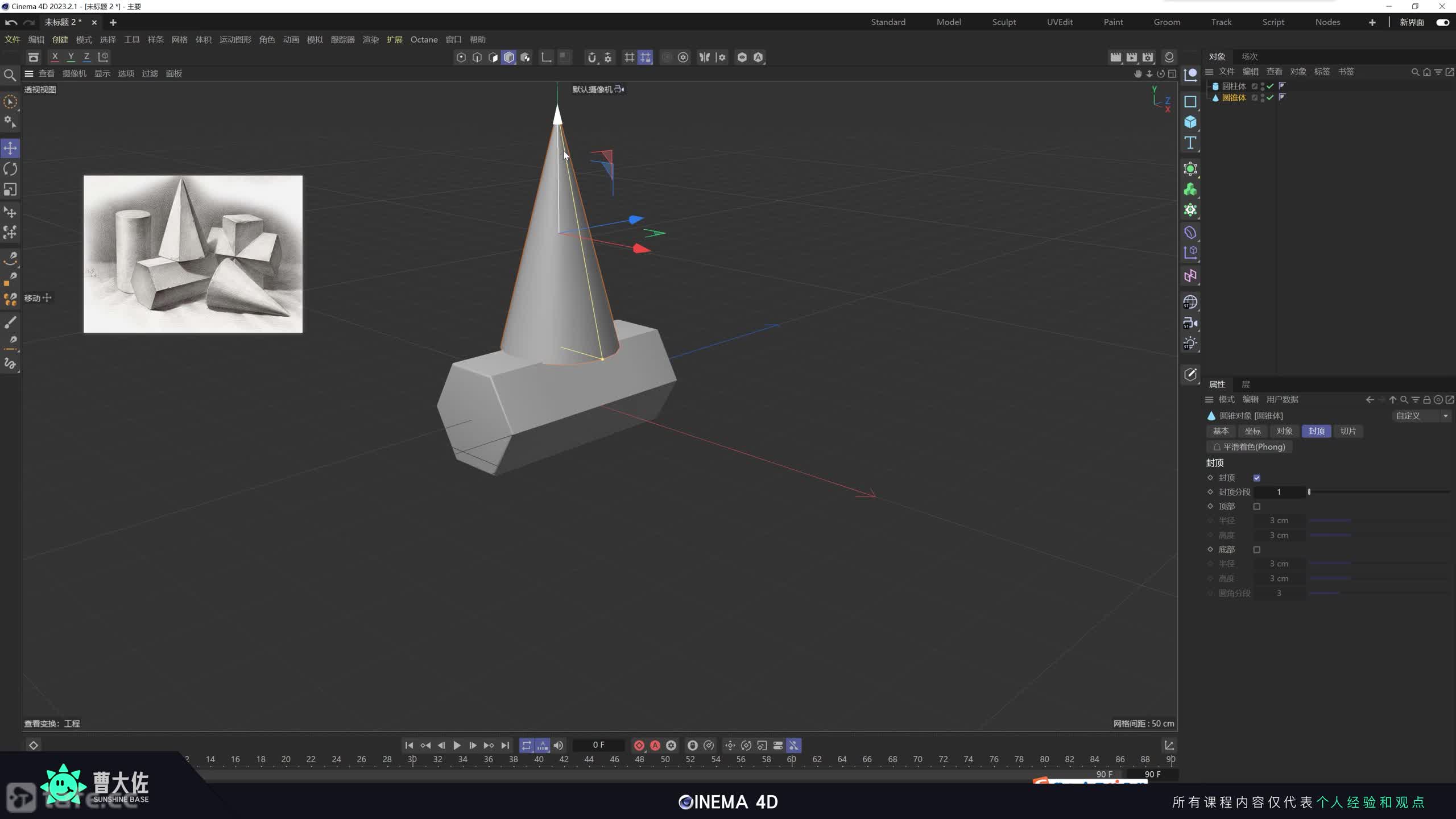Enable the 底部 checkbox
The height and width of the screenshot is (819, 1456).
click(1257, 549)
